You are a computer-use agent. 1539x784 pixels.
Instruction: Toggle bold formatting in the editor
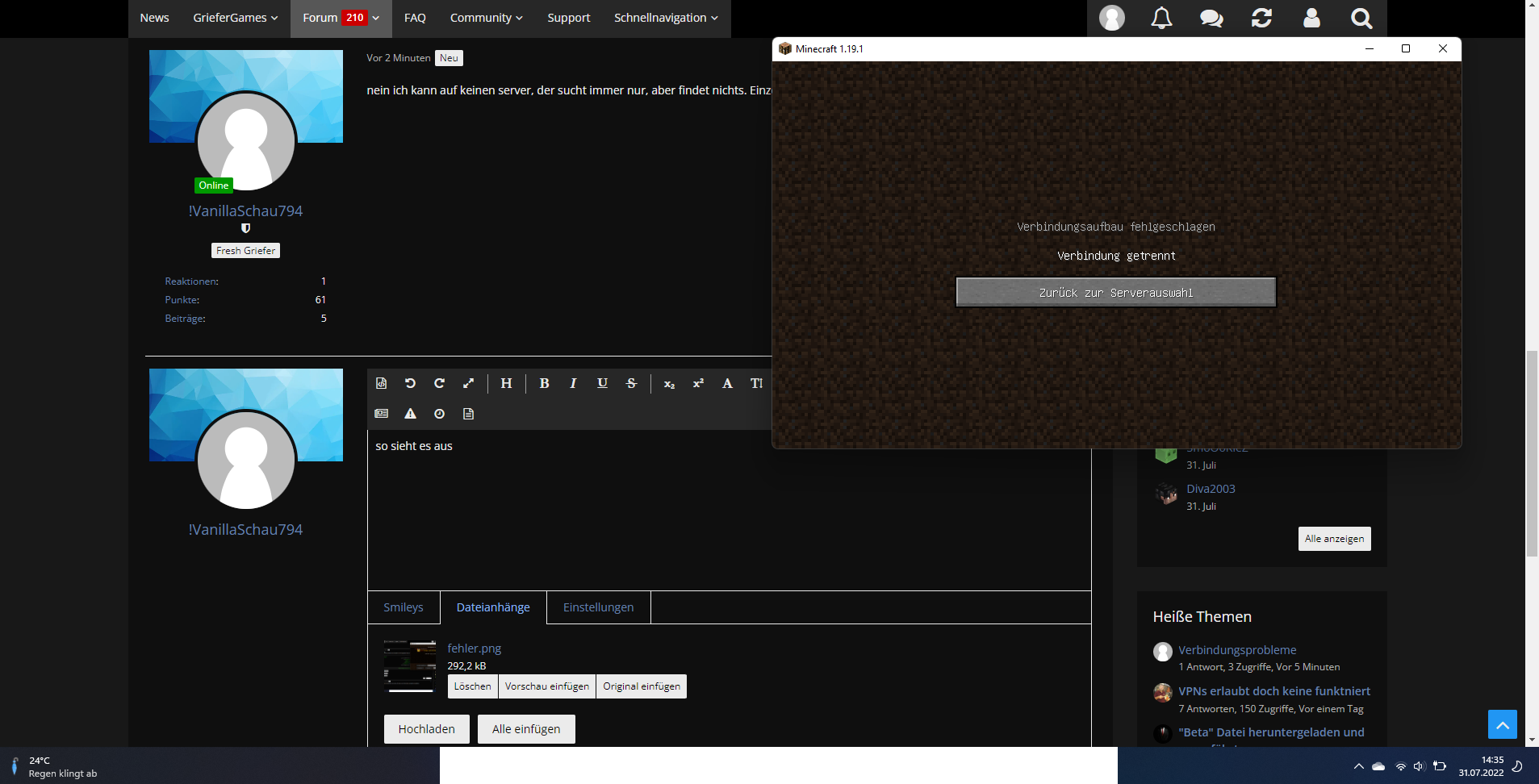544,383
